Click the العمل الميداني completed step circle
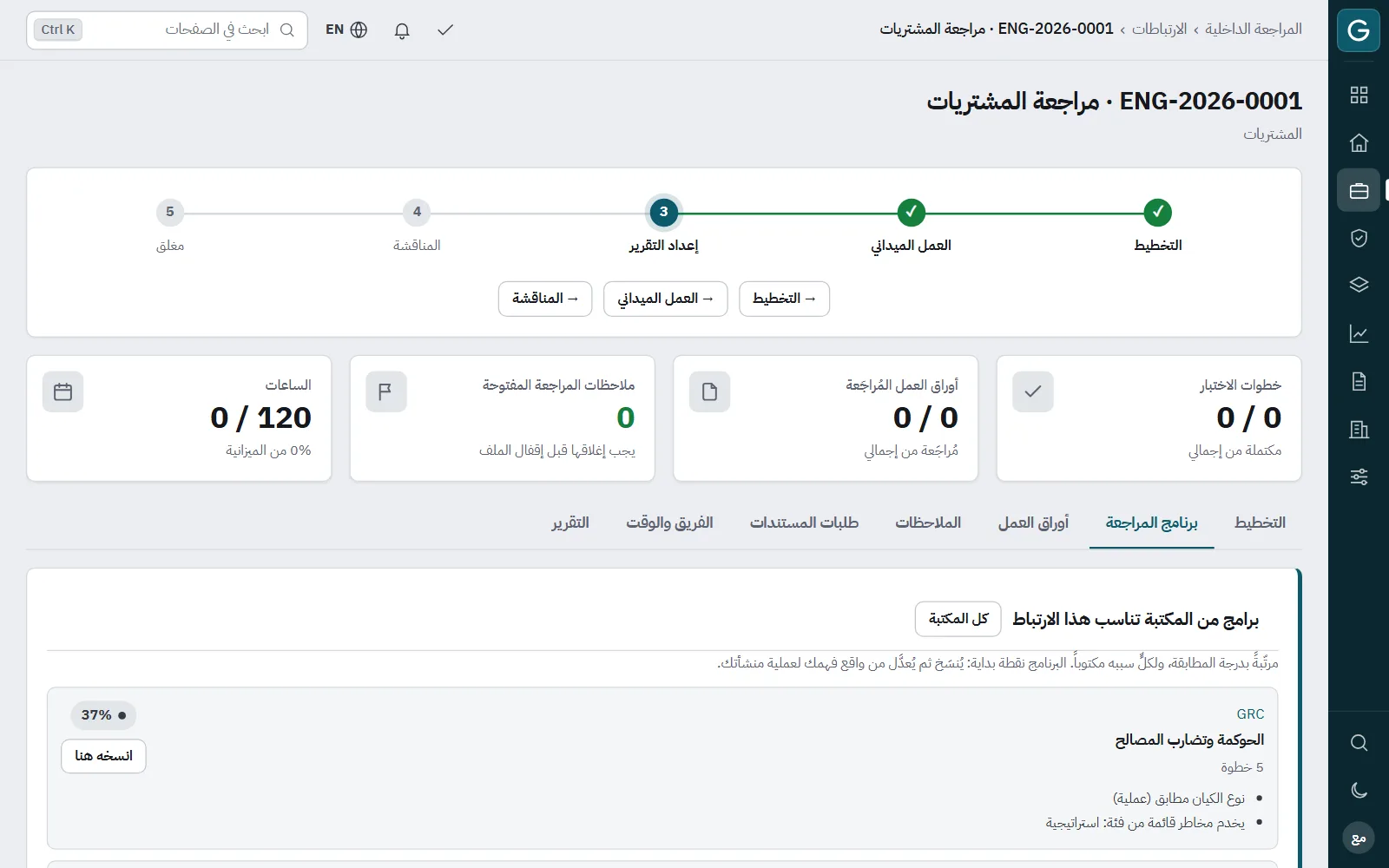This screenshot has width=1389, height=868. click(x=911, y=212)
